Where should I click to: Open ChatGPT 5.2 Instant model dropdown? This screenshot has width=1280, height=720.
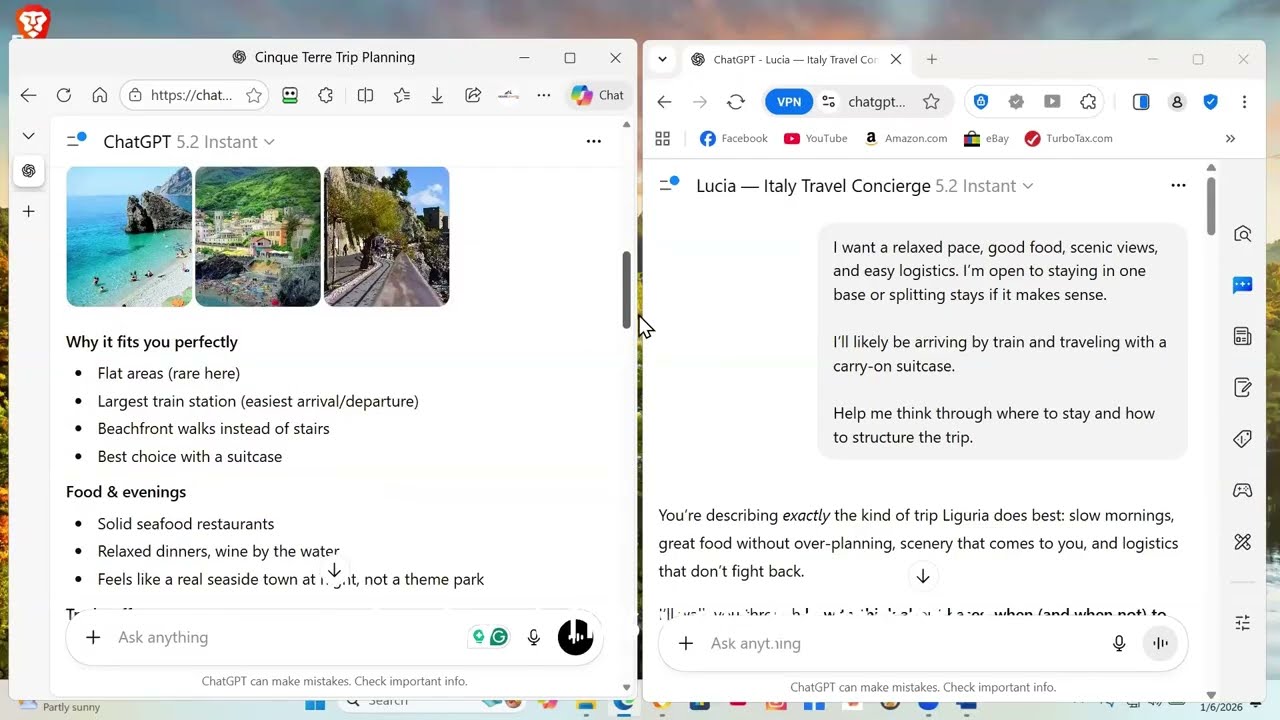click(189, 142)
